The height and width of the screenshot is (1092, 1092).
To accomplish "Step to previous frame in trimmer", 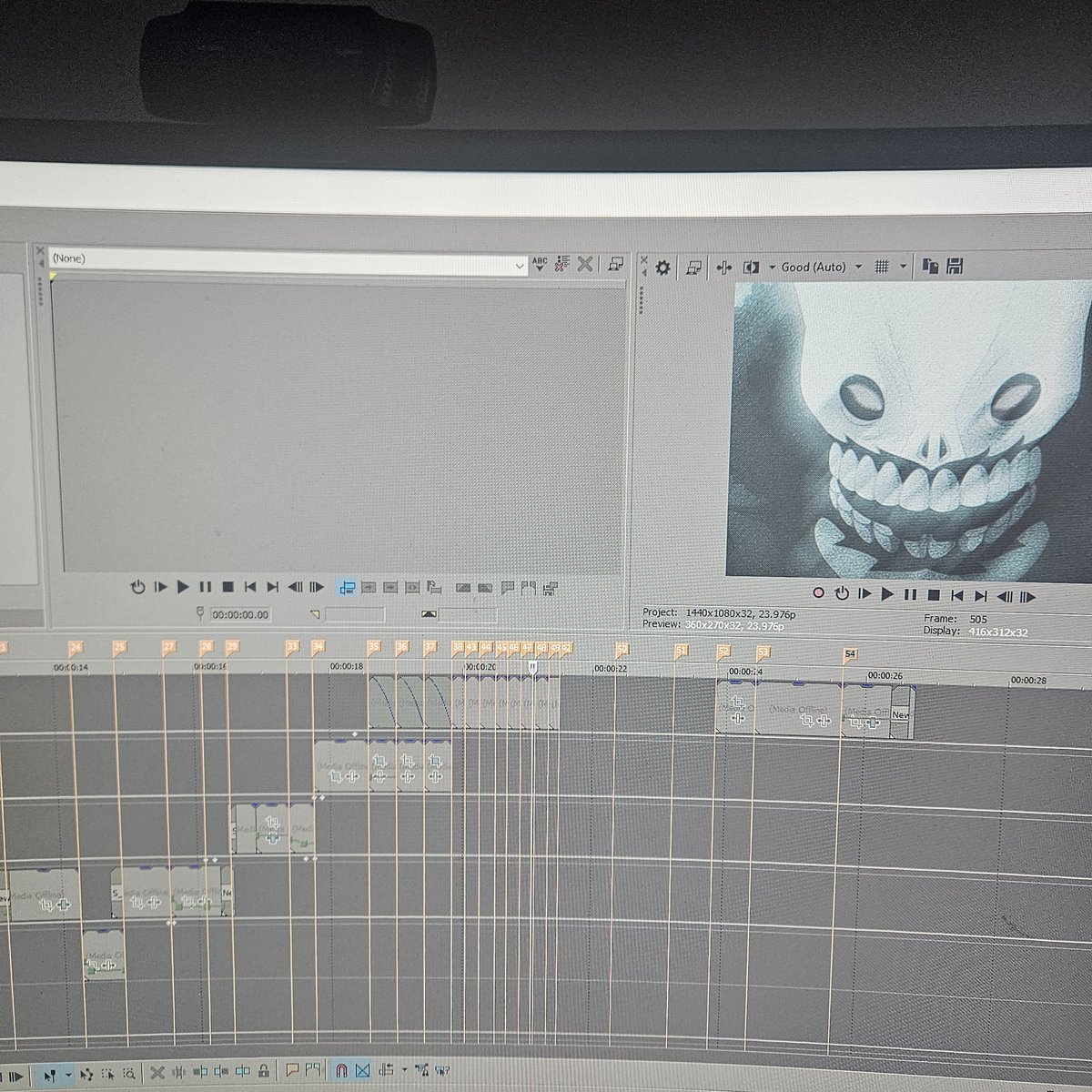I will tap(296, 587).
